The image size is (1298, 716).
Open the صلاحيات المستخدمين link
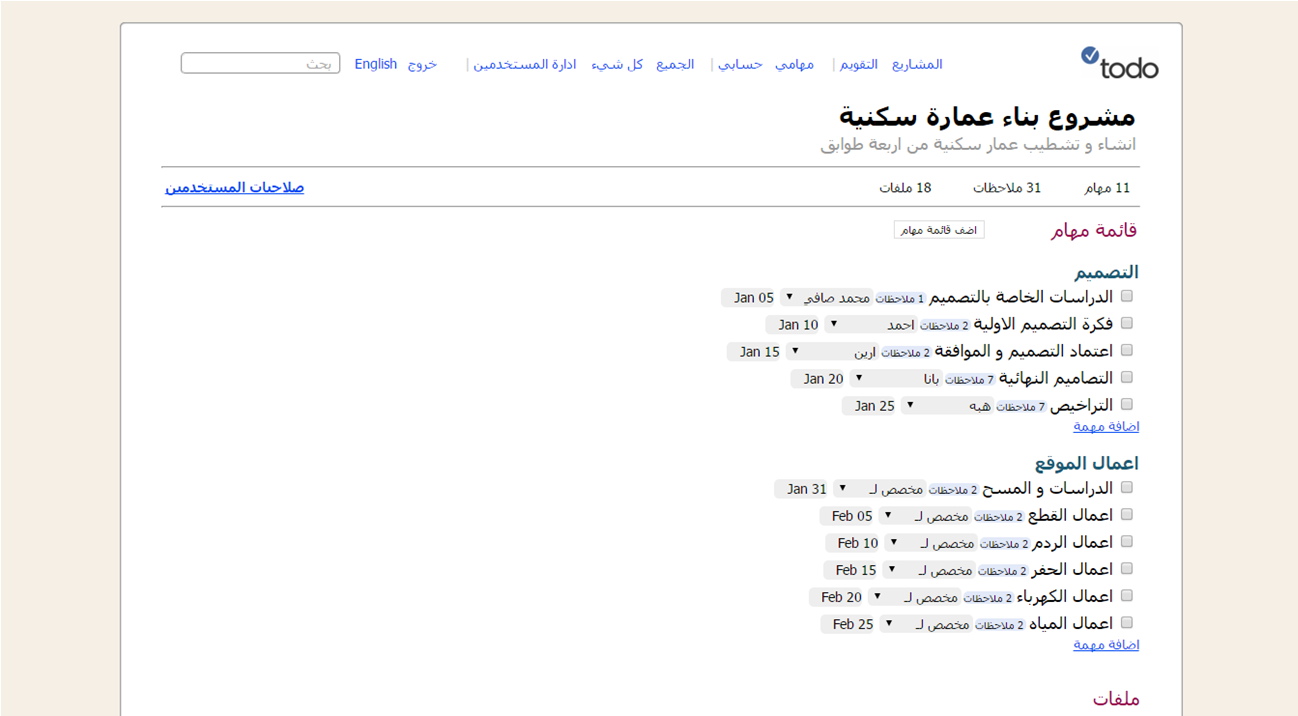[x=235, y=187]
